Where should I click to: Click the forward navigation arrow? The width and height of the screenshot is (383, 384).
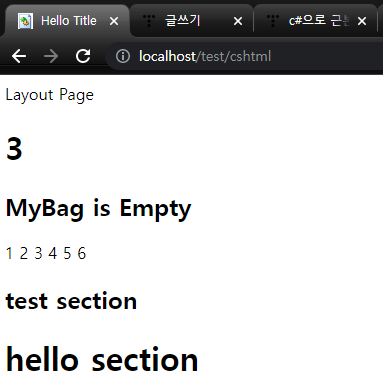[51, 56]
